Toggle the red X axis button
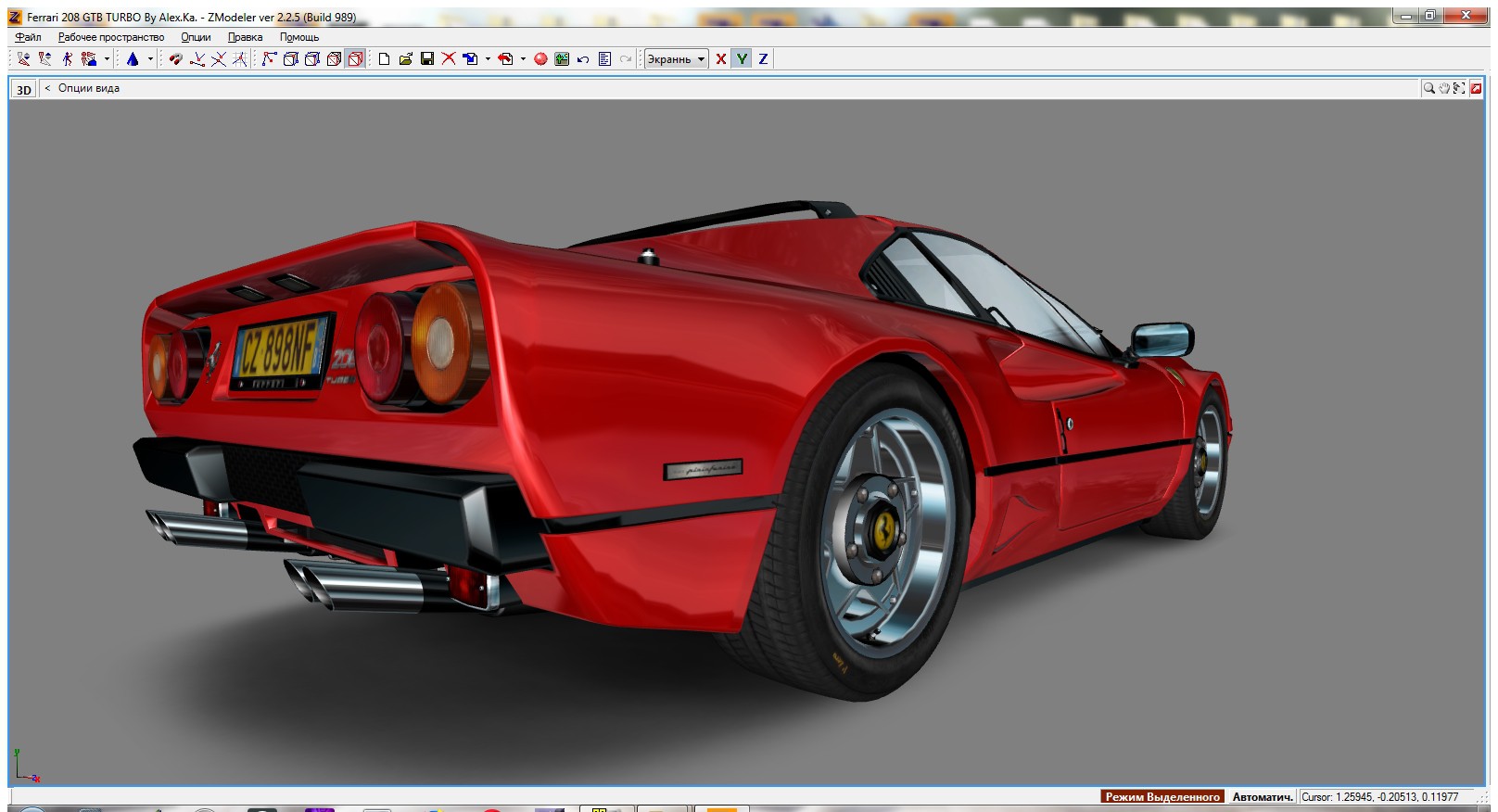The height and width of the screenshot is (812, 1498). tap(720, 59)
